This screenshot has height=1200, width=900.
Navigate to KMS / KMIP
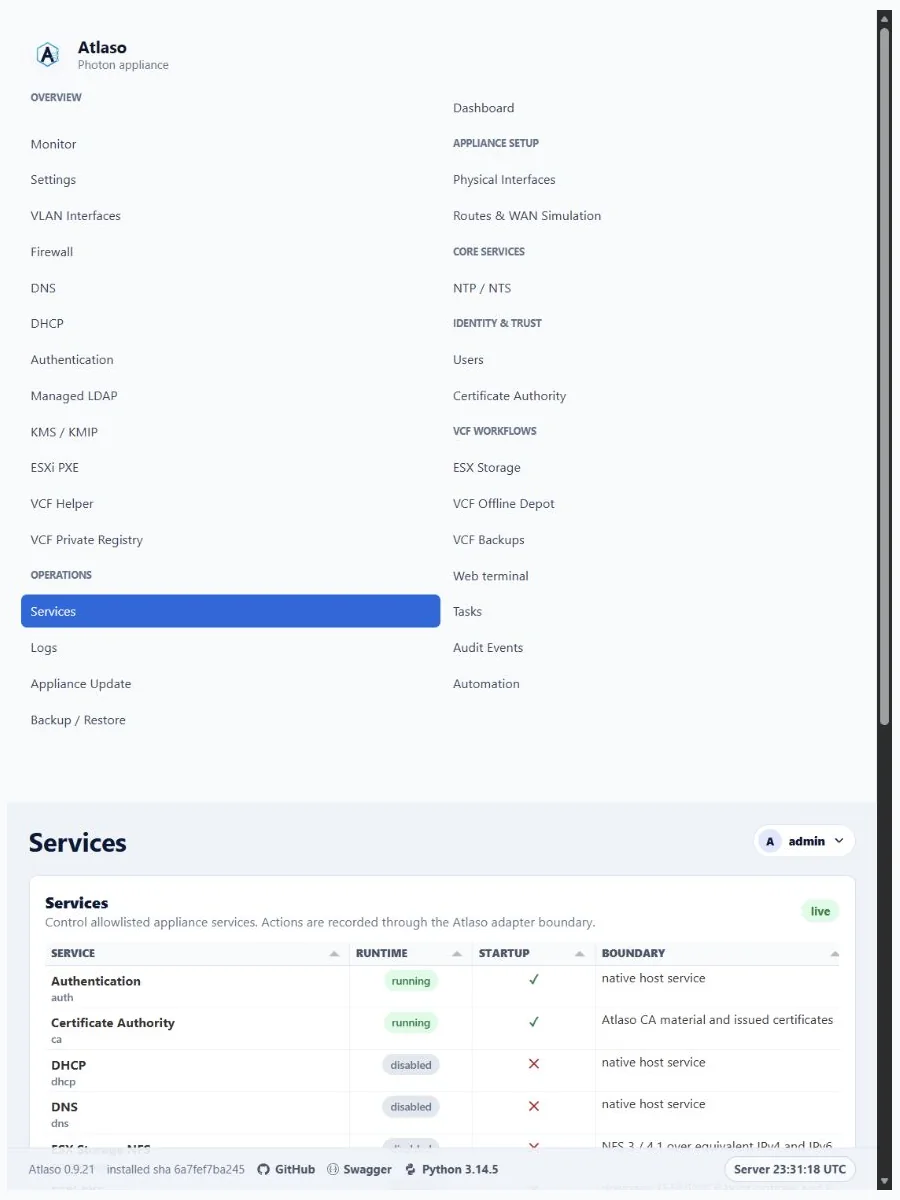coord(64,432)
